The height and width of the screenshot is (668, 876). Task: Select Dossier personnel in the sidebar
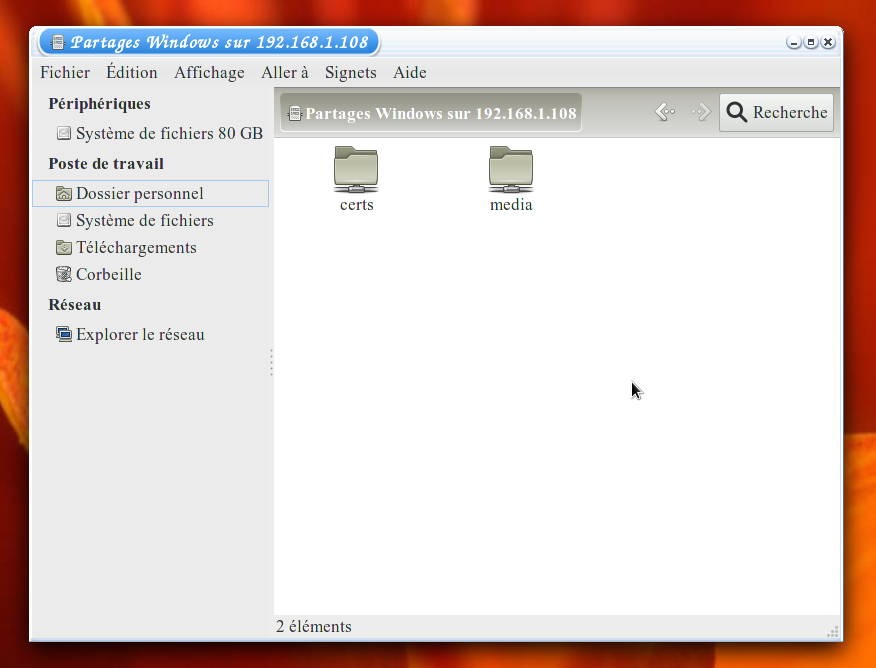pos(151,194)
